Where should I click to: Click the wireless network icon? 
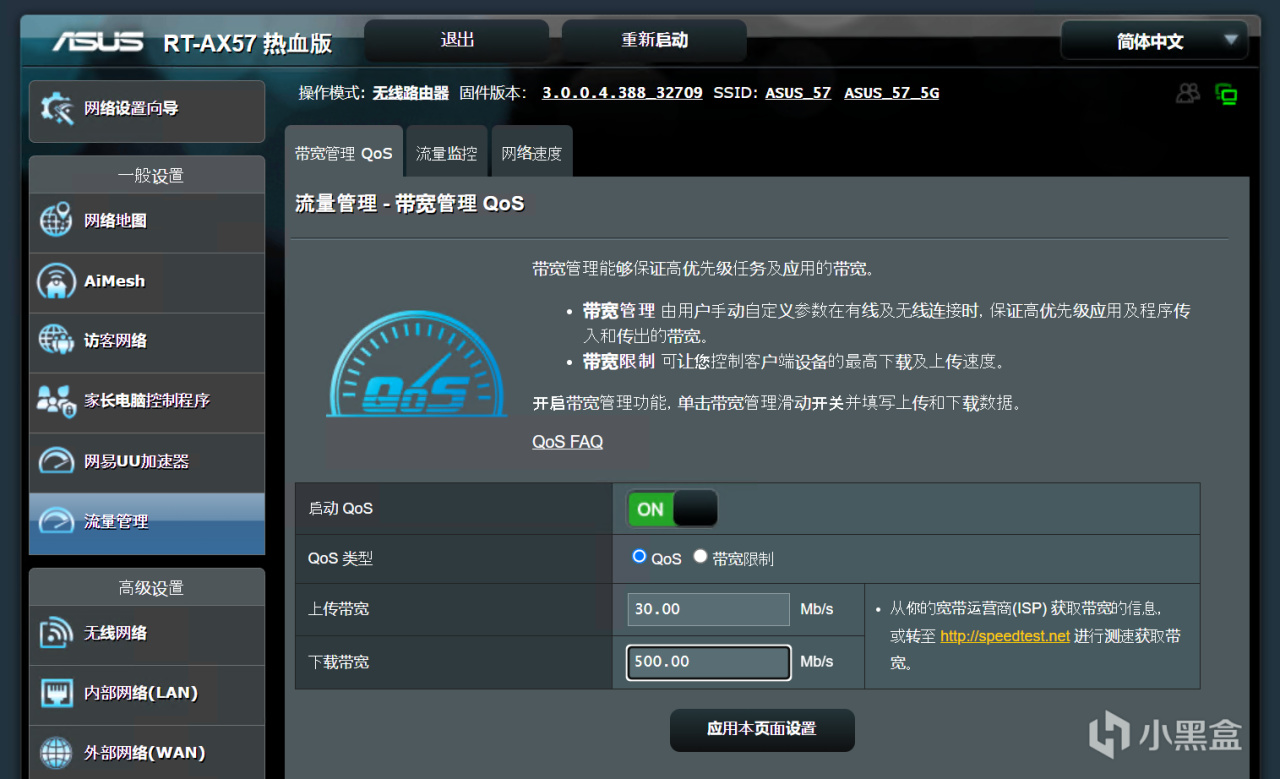[x=56, y=633]
